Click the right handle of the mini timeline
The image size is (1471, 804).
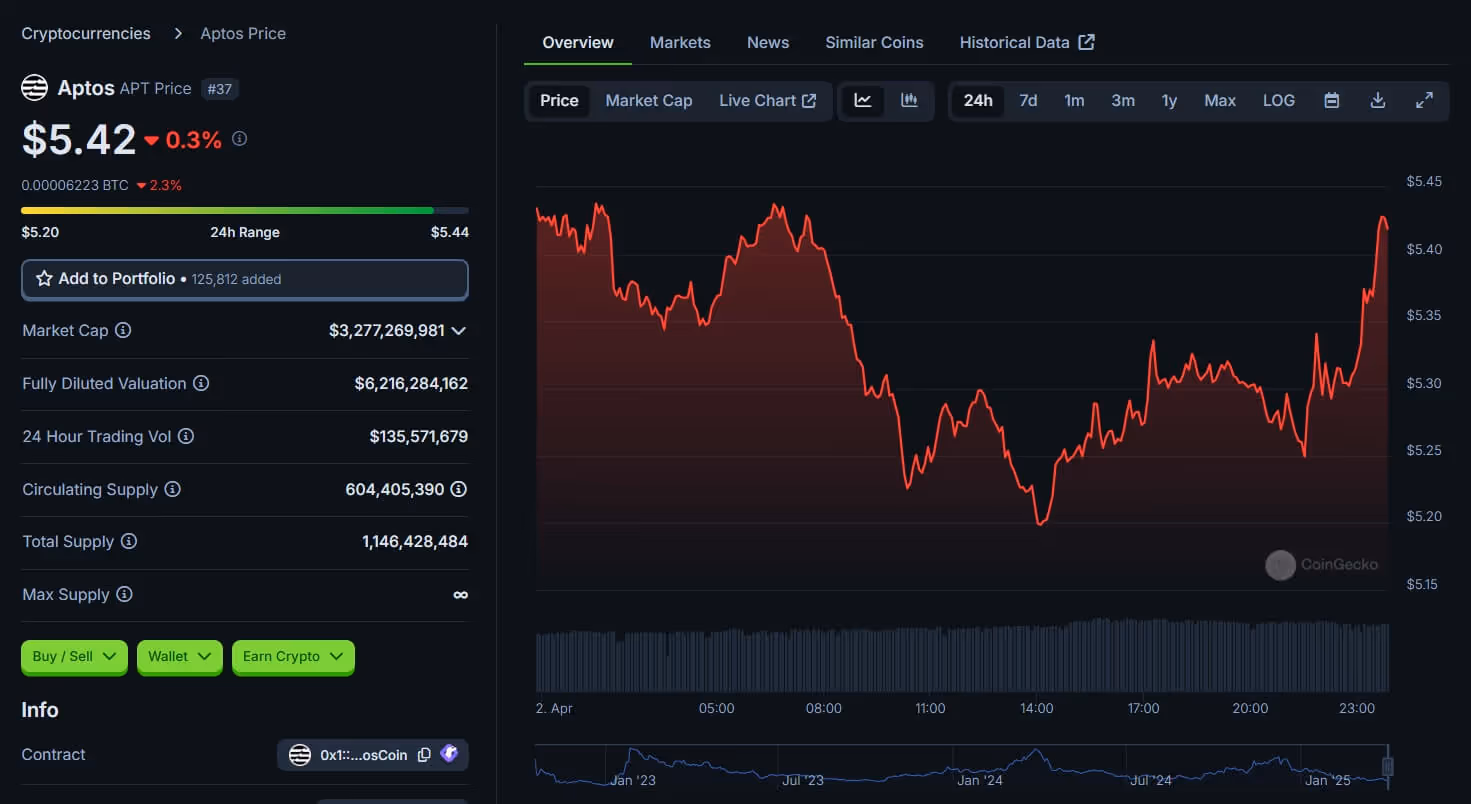pyautogui.click(x=1388, y=766)
